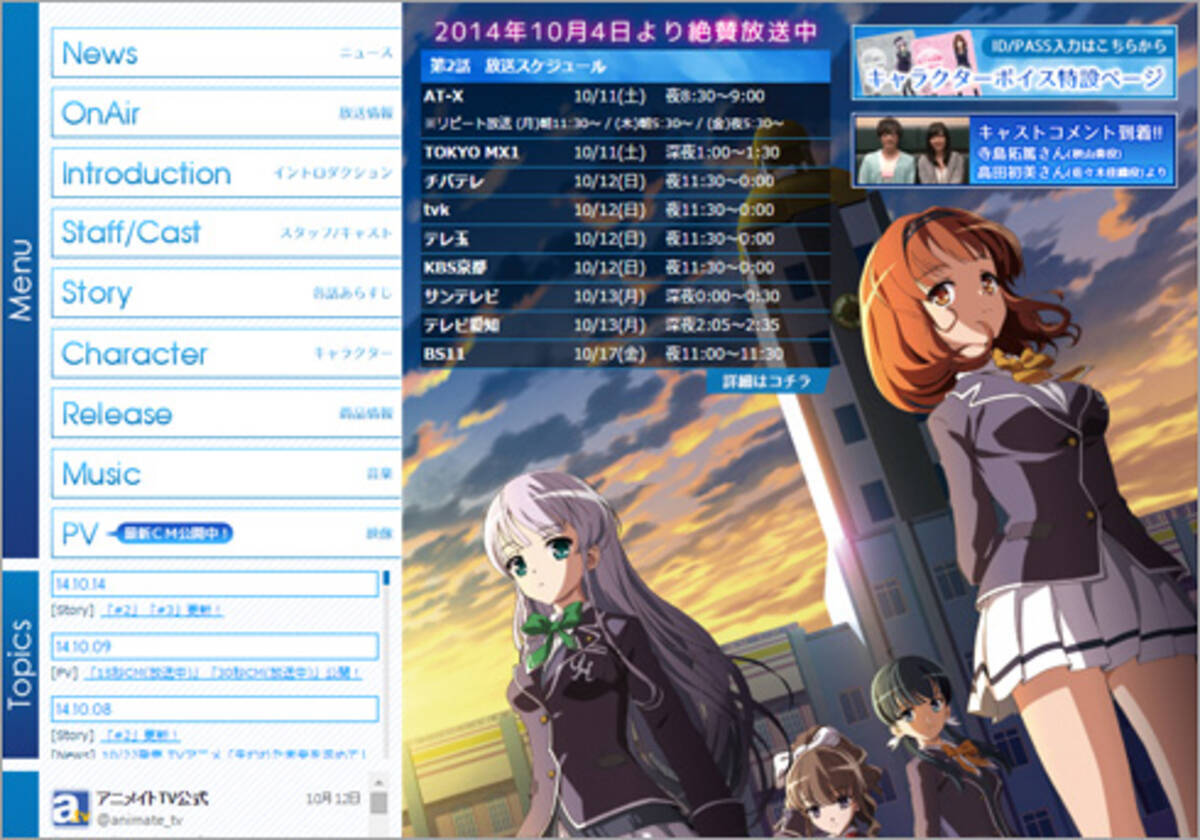Open the Introduction section
1200x840 pixels.
pyautogui.click(x=225, y=174)
